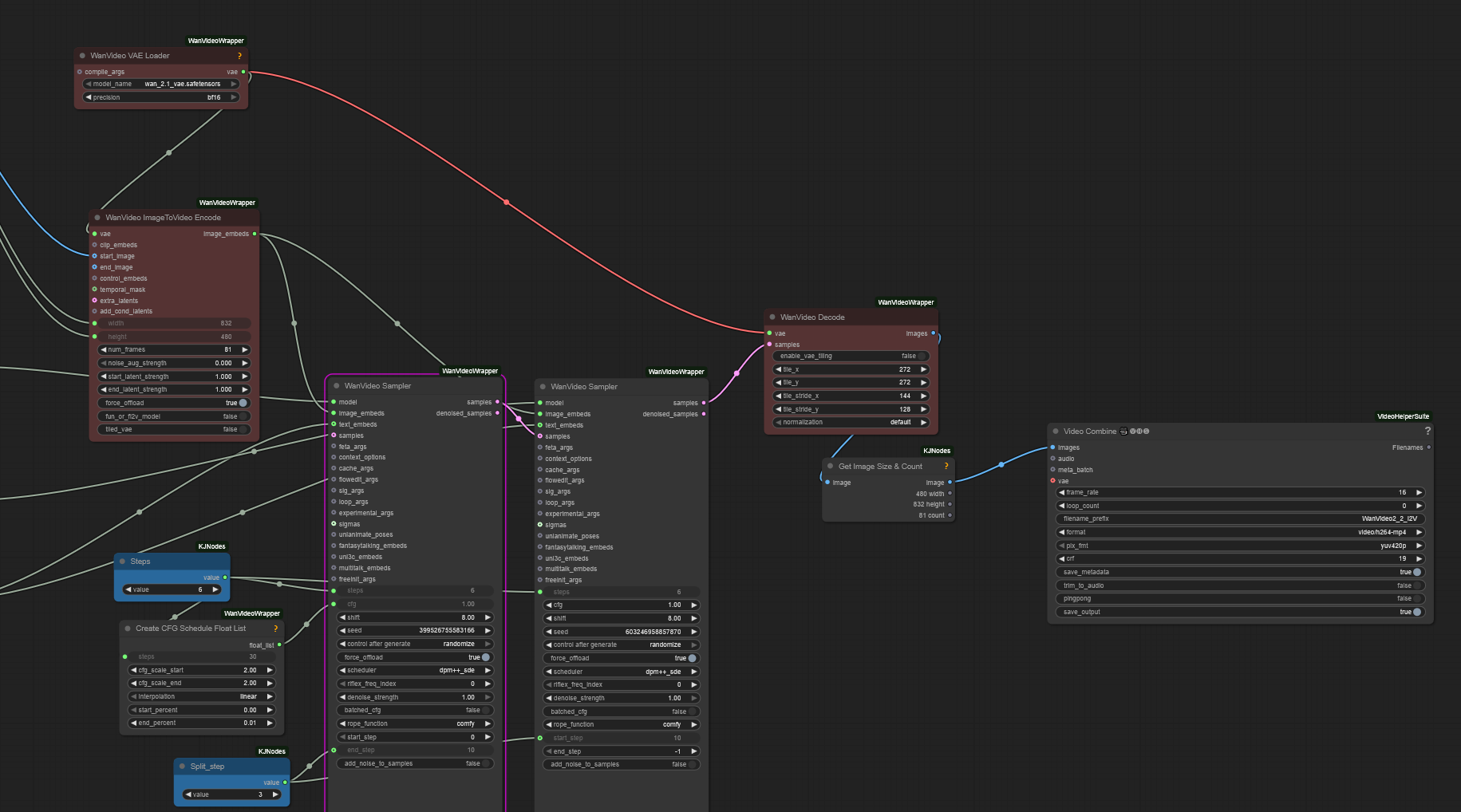Open control after generate in left sampler
The image size is (1461, 812).
click(415, 644)
